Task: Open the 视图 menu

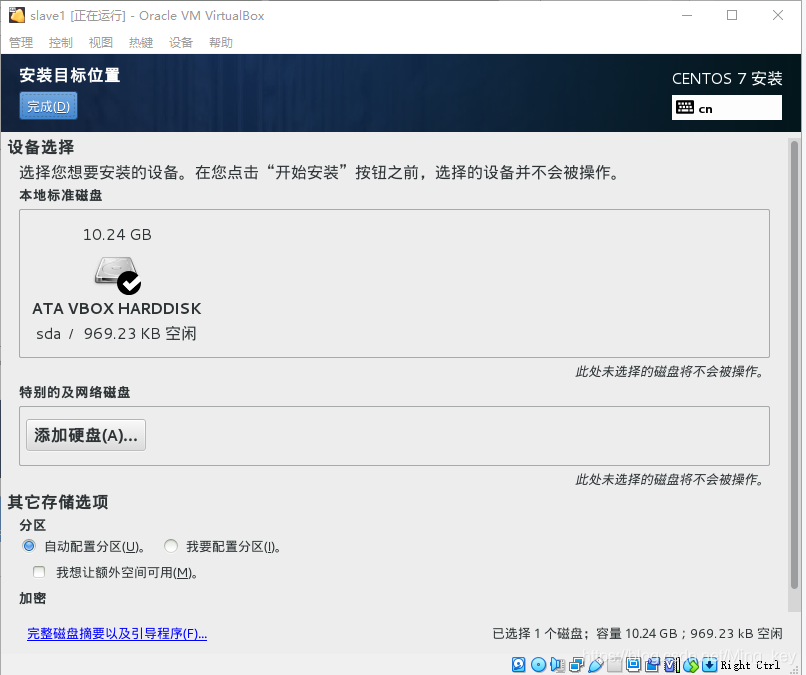Action: pos(101,43)
